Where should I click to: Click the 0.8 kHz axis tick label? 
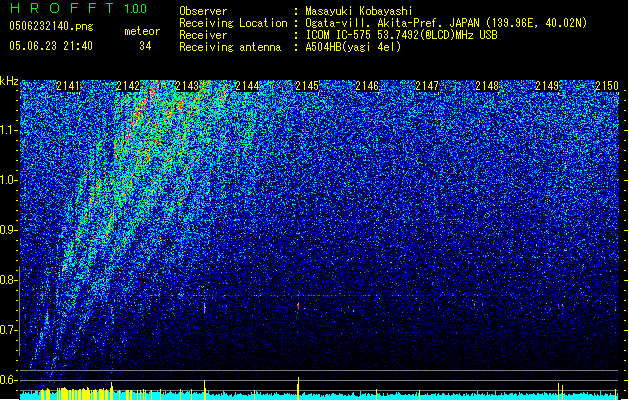click(9, 280)
